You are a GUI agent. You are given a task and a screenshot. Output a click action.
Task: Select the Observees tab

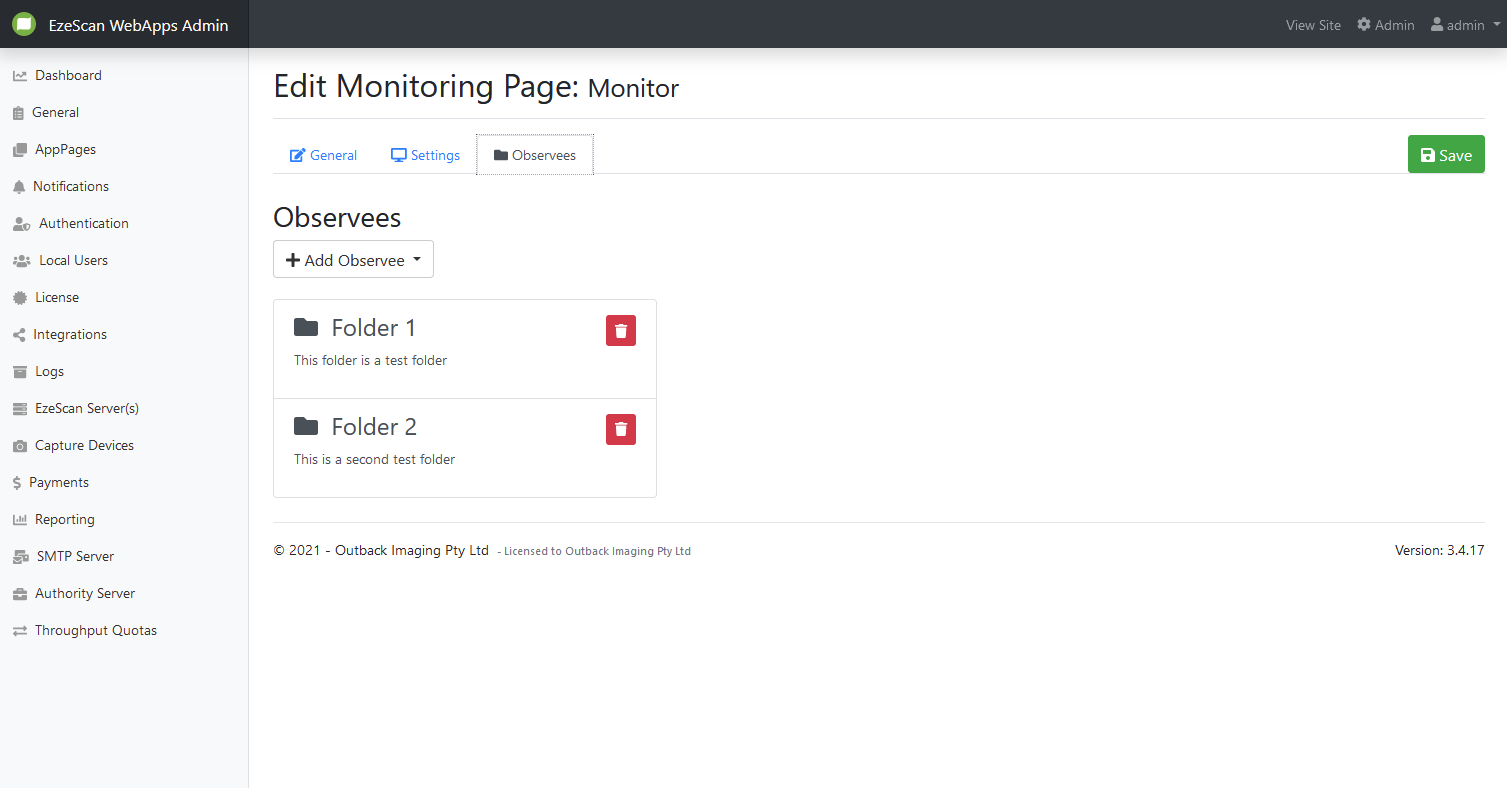[x=534, y=155]
